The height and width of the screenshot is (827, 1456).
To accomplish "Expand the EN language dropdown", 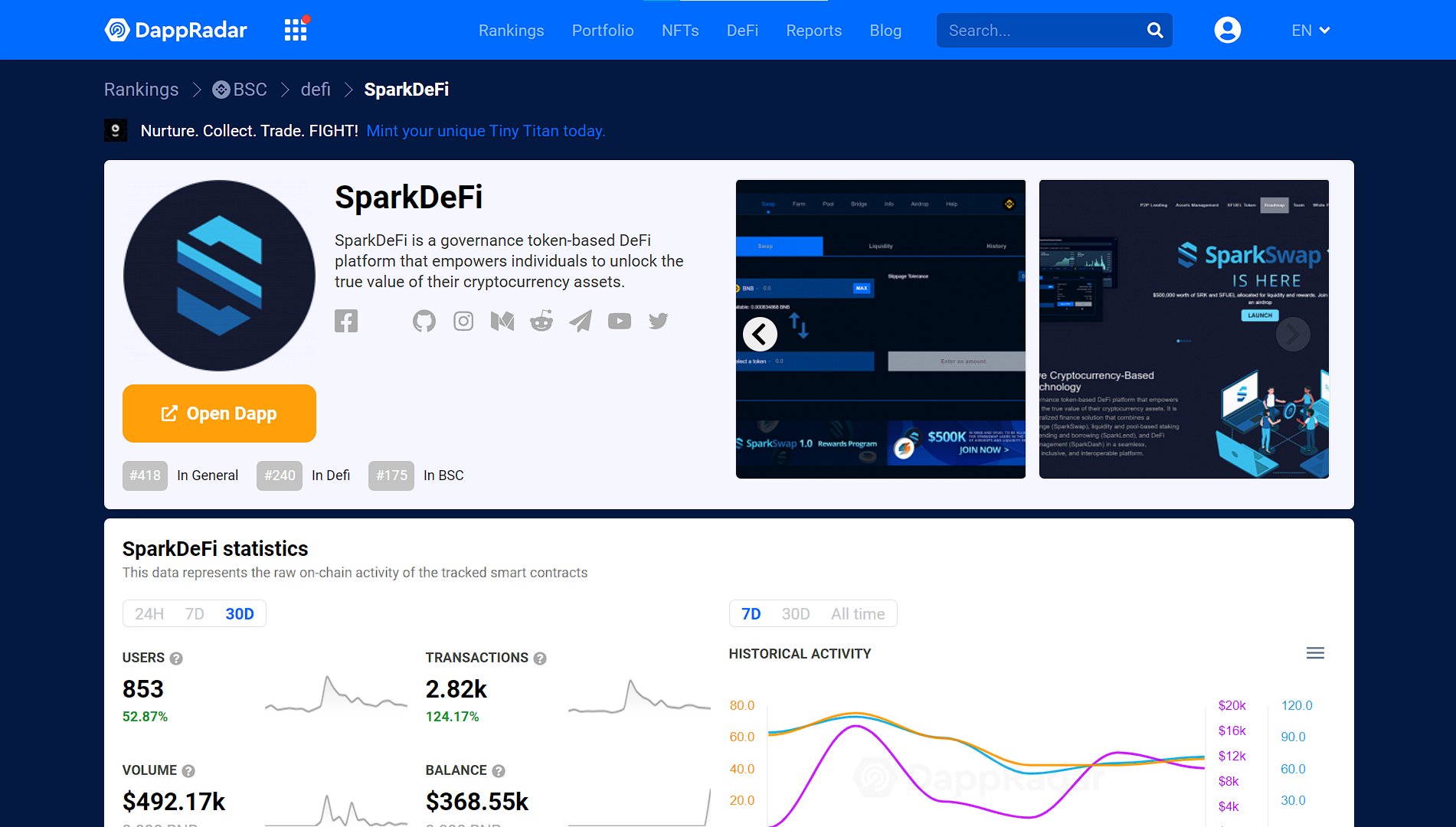I will [x=1310, y=30].
